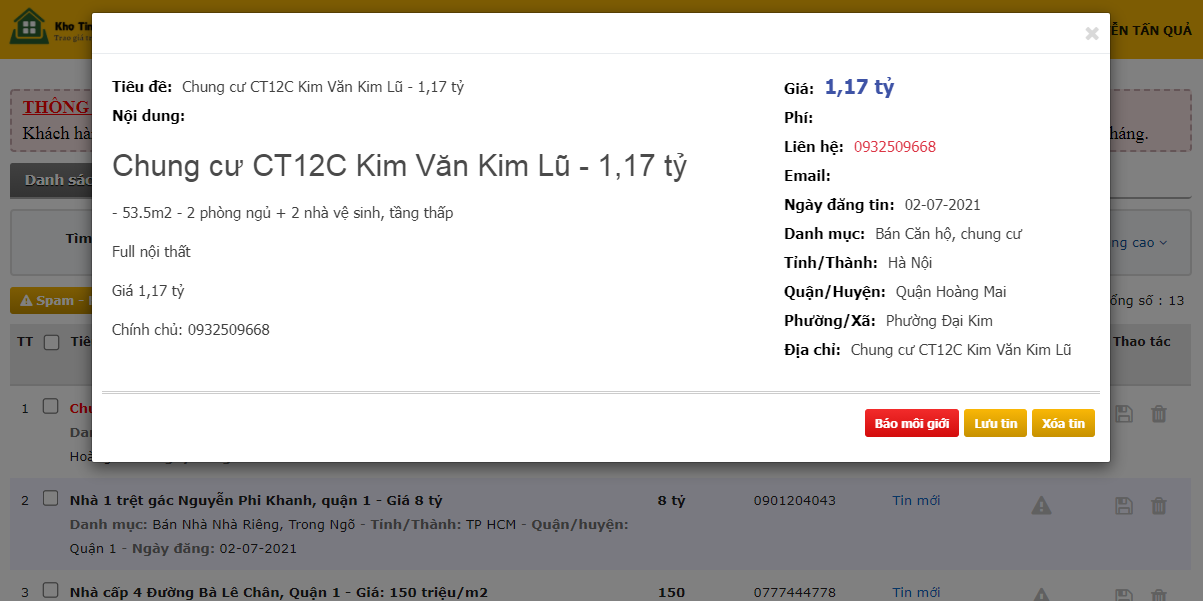Click the Tin mới status in row 2
This screenshot has width=1203, height=601.
(x=916, y=500)
